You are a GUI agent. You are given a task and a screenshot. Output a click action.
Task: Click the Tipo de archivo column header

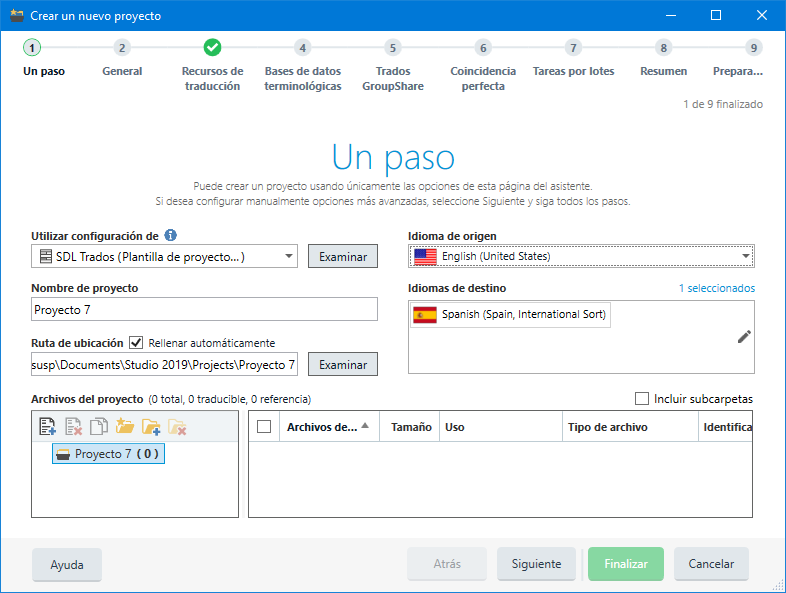(x=630, y=427)
